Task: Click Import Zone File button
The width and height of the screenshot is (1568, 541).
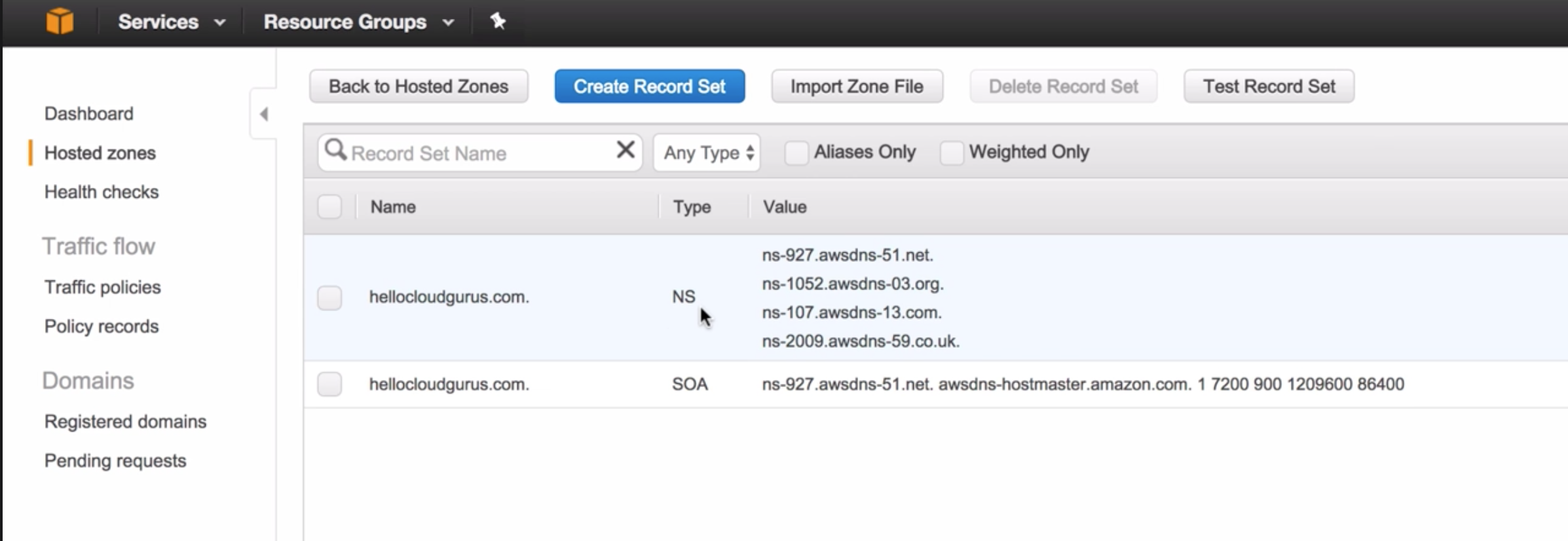Action: pos(857,86)
